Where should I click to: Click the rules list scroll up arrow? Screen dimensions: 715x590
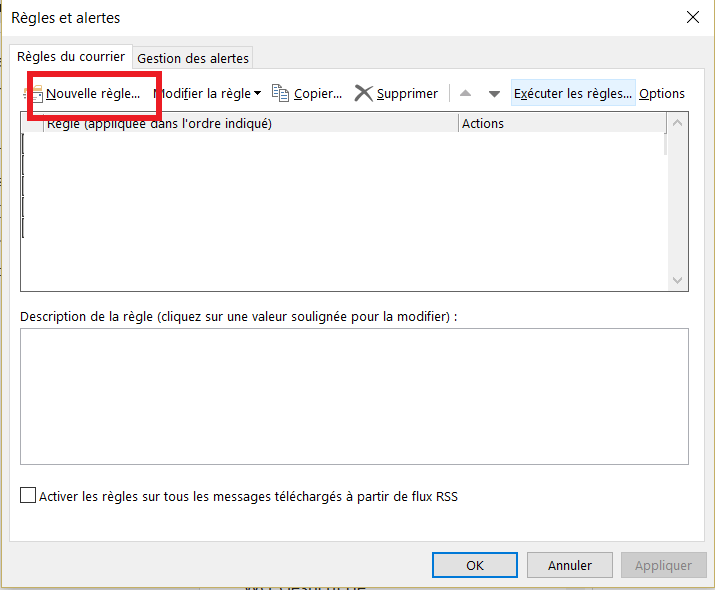pos(677,123)
